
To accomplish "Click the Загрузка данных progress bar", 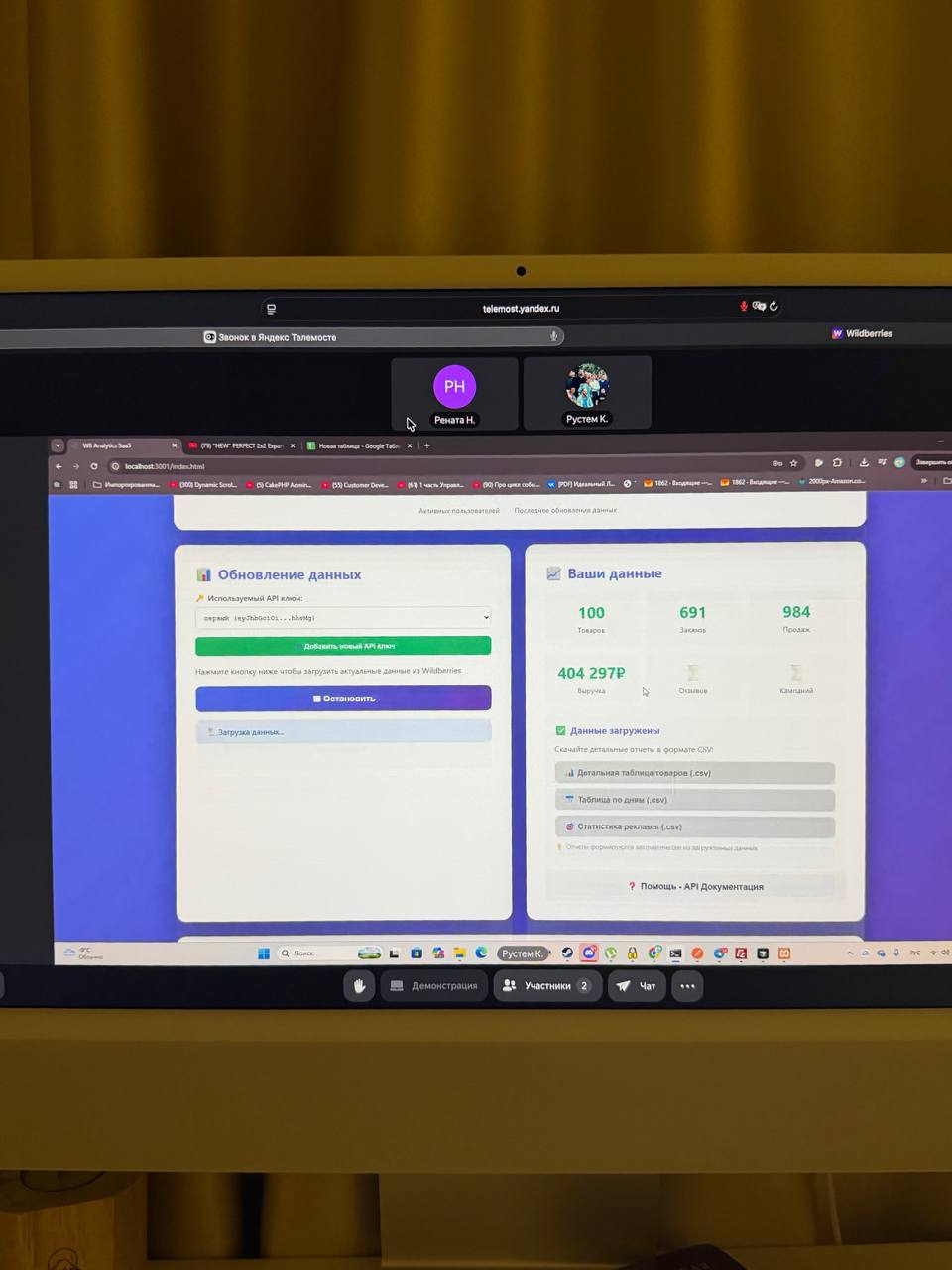I will click(x=343, y=732).
